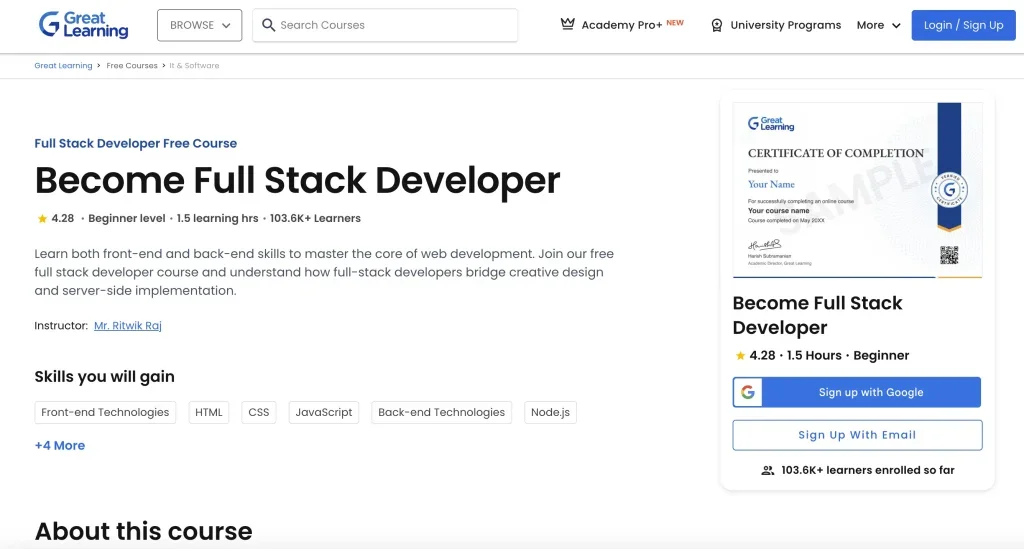Click the 103.6K+ Learners text
This screenshot has height=549, width=1024.
(315, 219)
